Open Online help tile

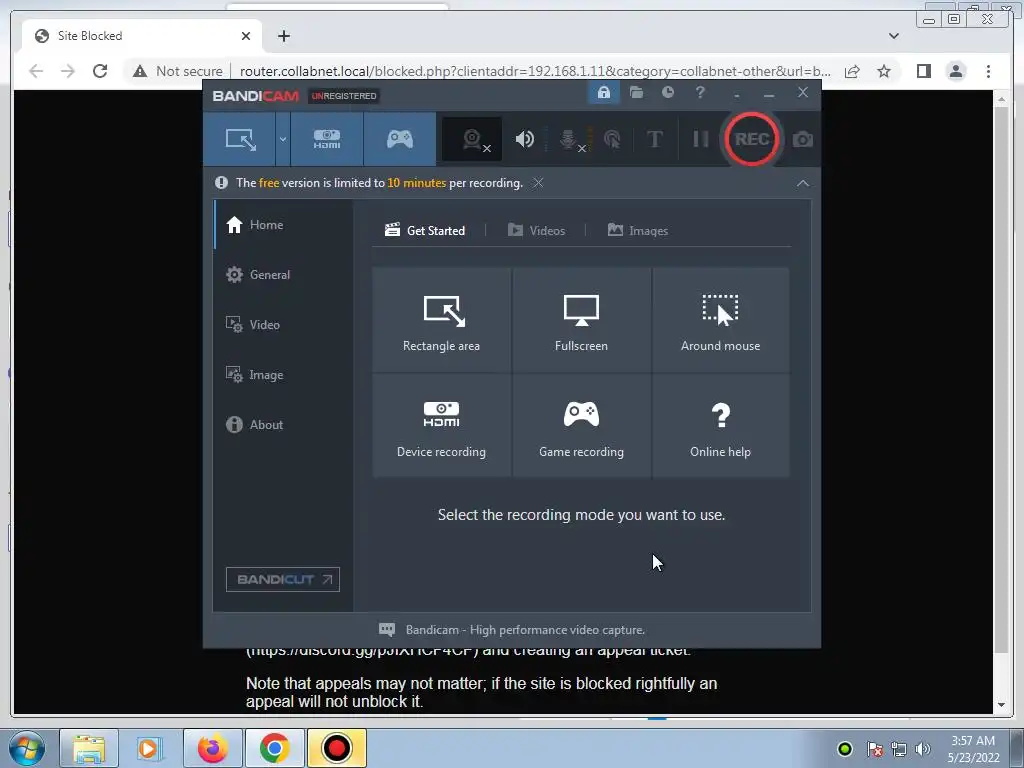pyautogui.click(x=720, y=426)
